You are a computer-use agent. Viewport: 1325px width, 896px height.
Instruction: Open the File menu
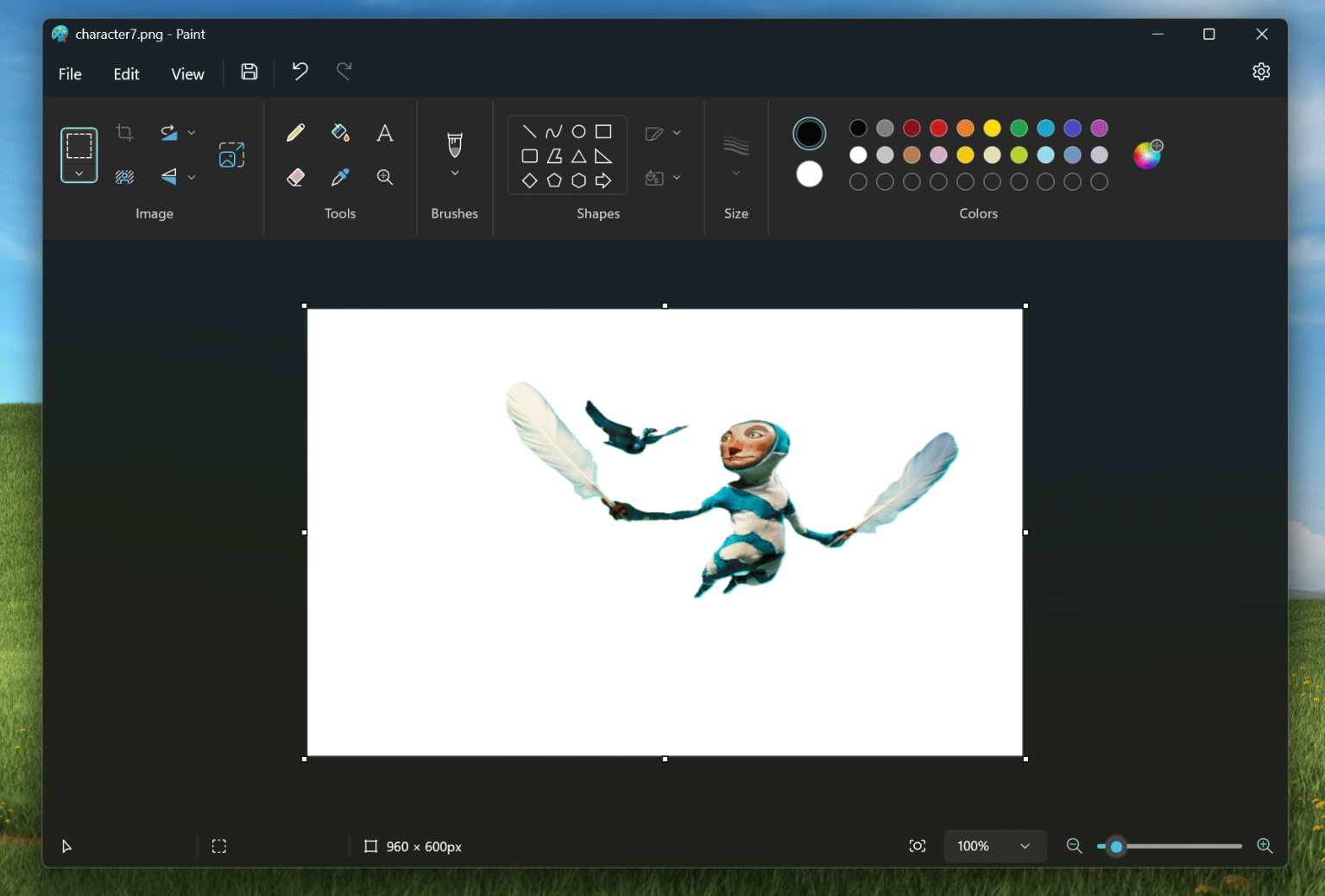[x=69, y=73]
